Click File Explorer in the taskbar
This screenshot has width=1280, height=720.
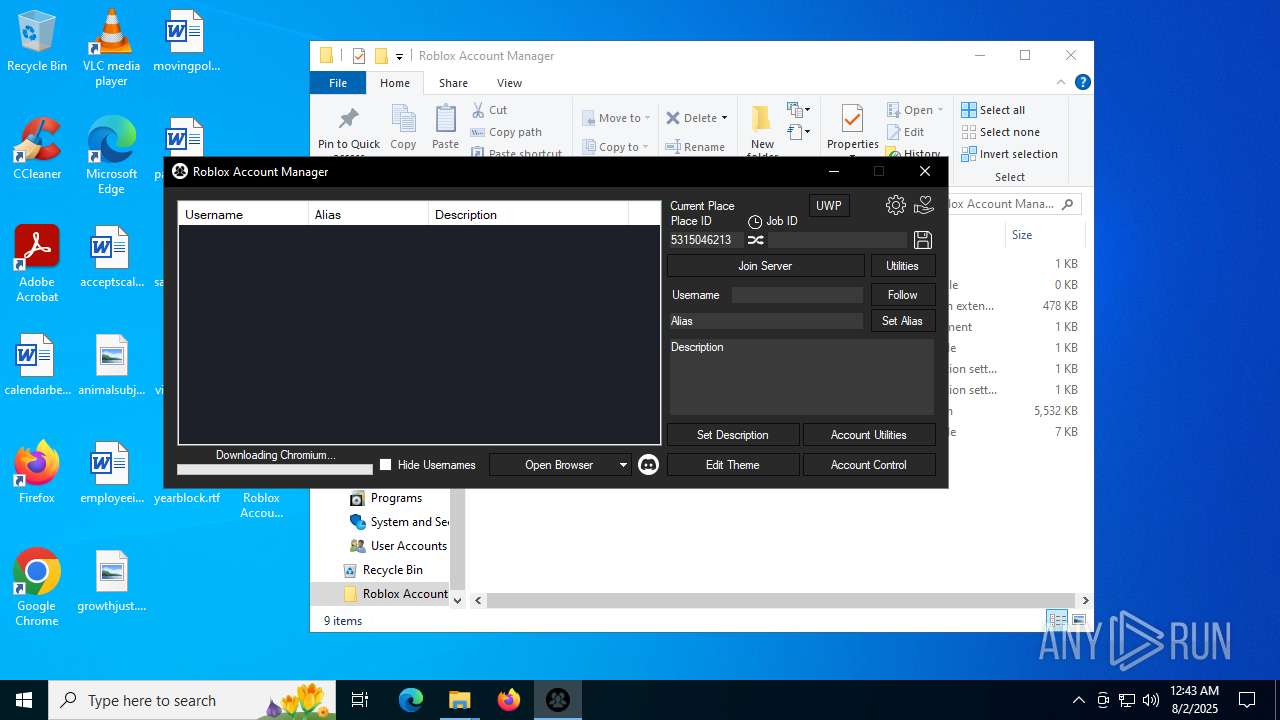point(460,700)
